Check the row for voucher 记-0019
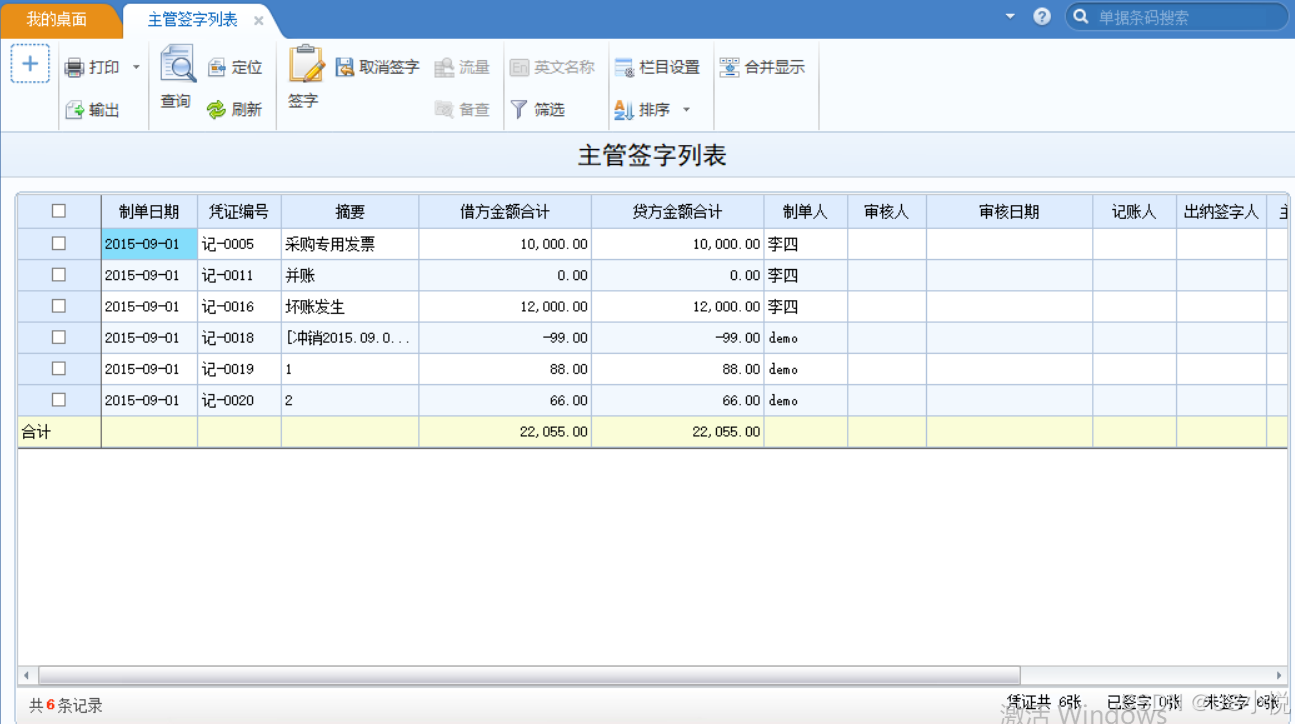Screen dimensions: 1295x724 (x=59, y=368)
